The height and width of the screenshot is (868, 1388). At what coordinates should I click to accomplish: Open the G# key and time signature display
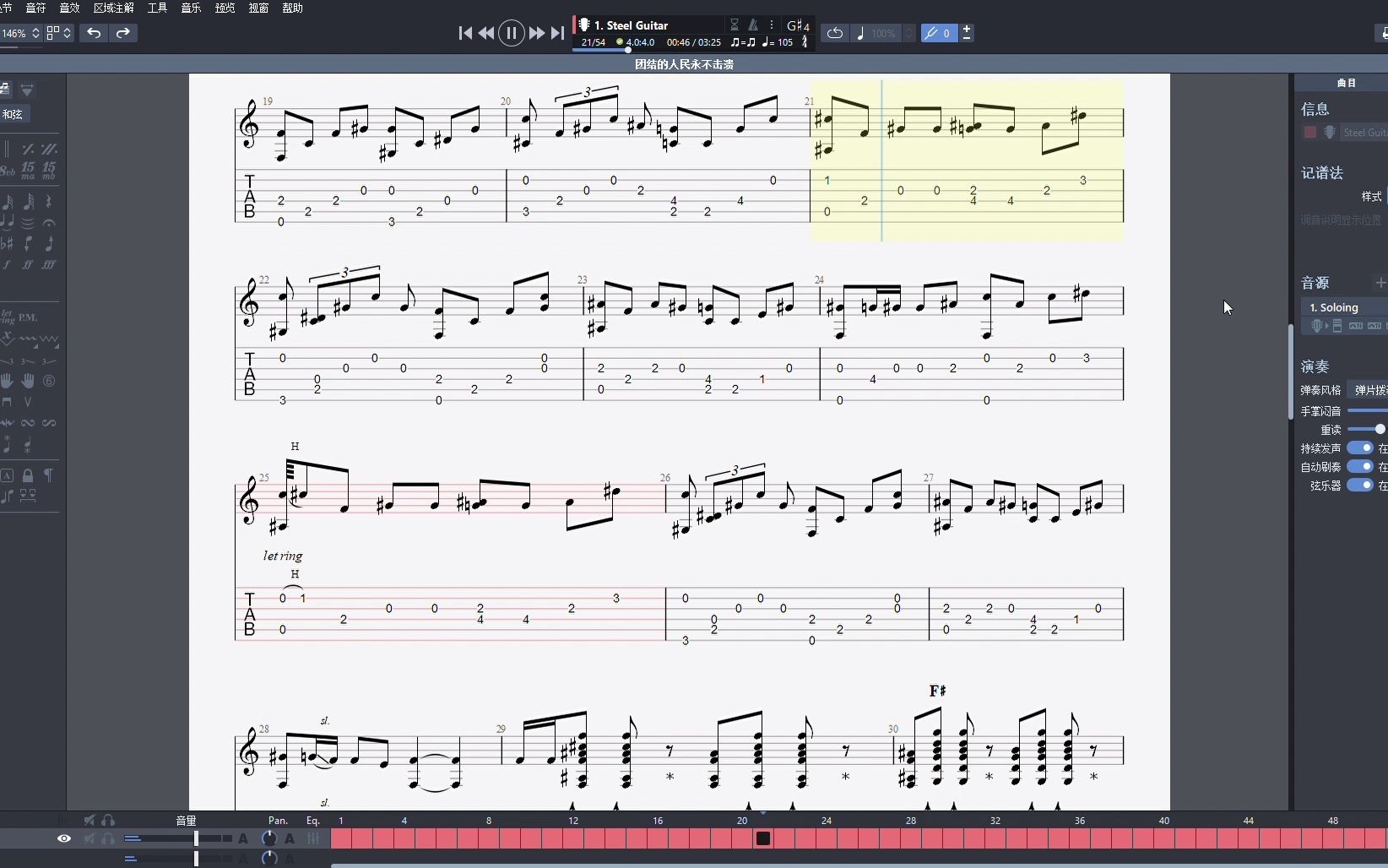(x=798, y=25)
